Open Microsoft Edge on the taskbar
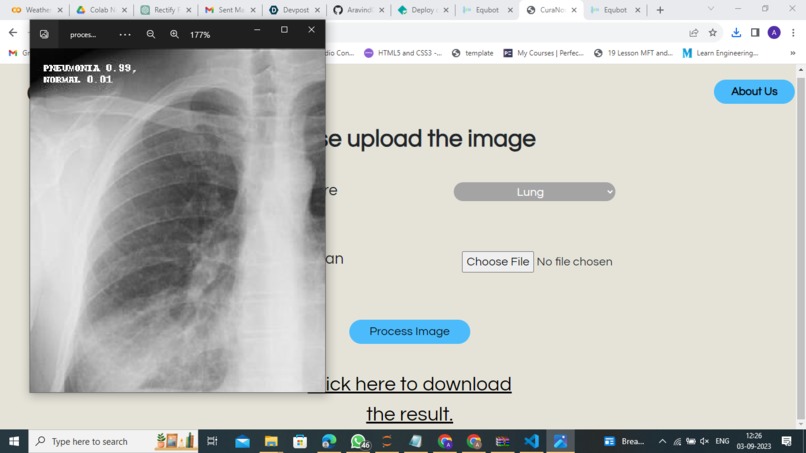The width and height of the screenshot is (806, 453). tap(329, 441)
